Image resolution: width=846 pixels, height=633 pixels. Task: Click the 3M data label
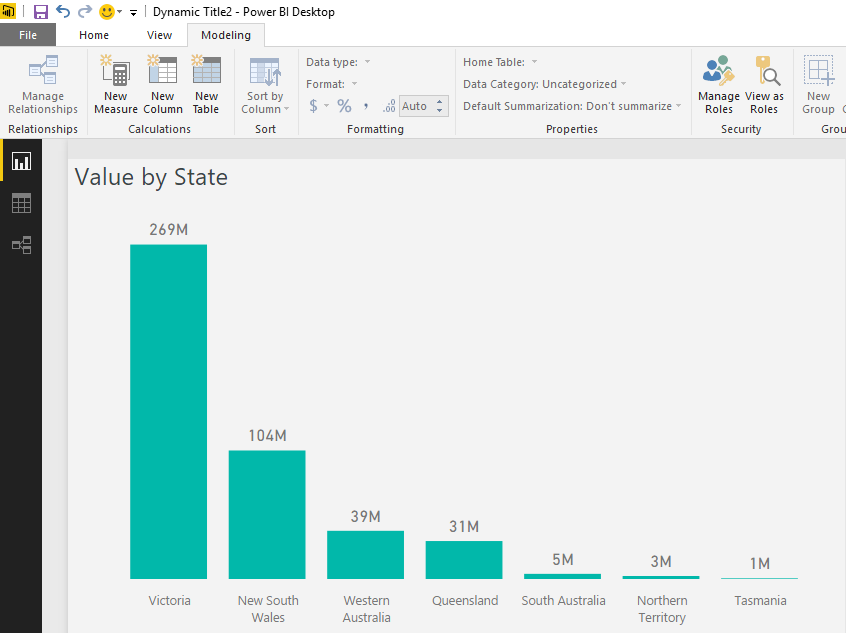tap(661, 562)
